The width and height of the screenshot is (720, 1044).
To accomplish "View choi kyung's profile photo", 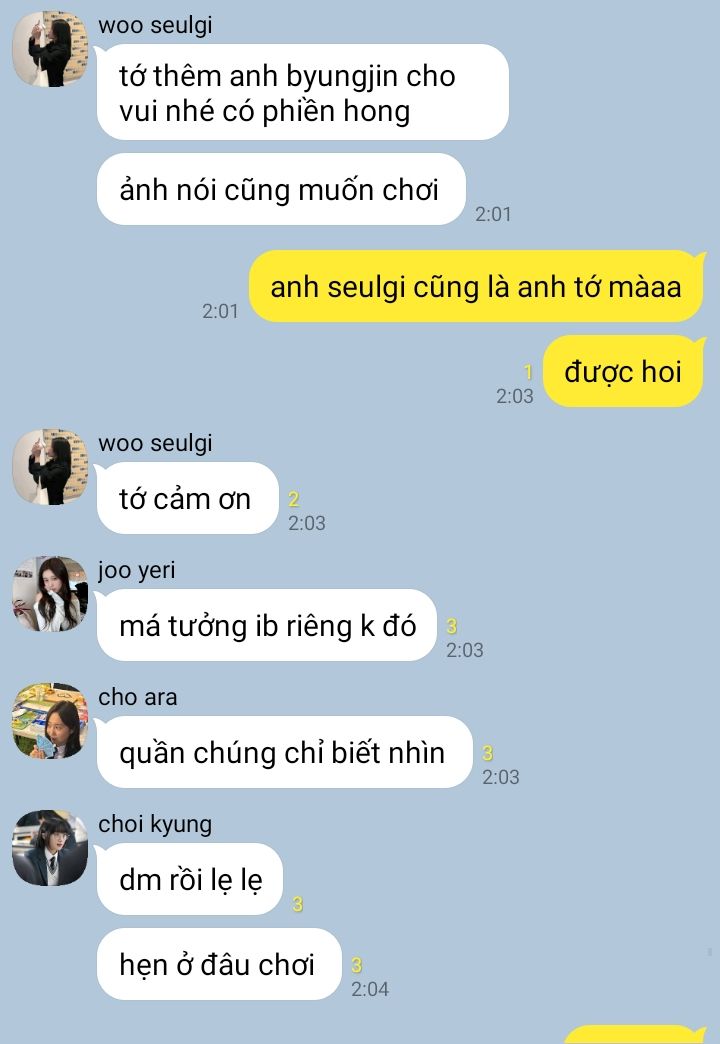I will coord(51,848).
